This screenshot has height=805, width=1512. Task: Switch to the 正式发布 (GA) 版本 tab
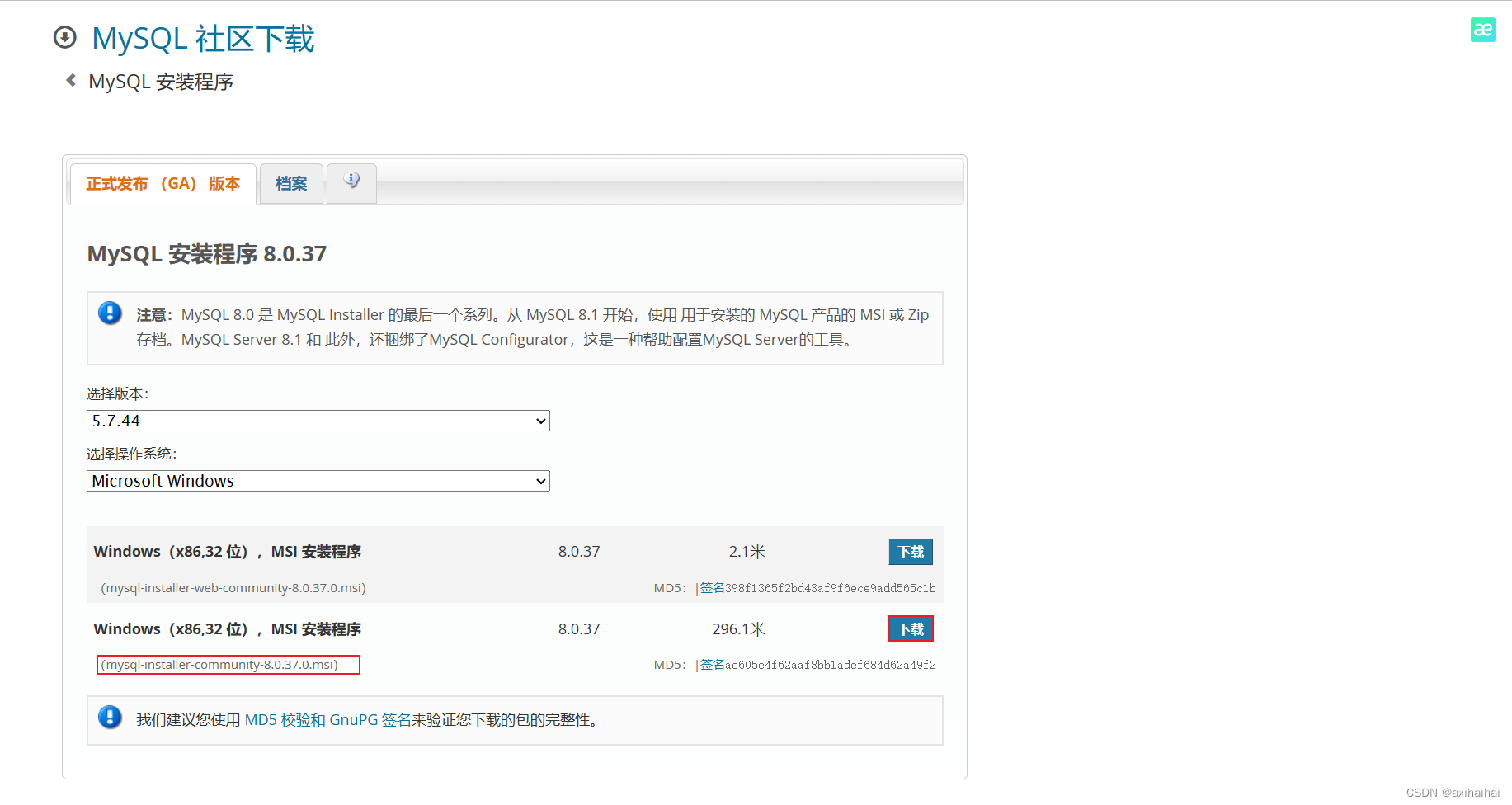click(163, 184)
